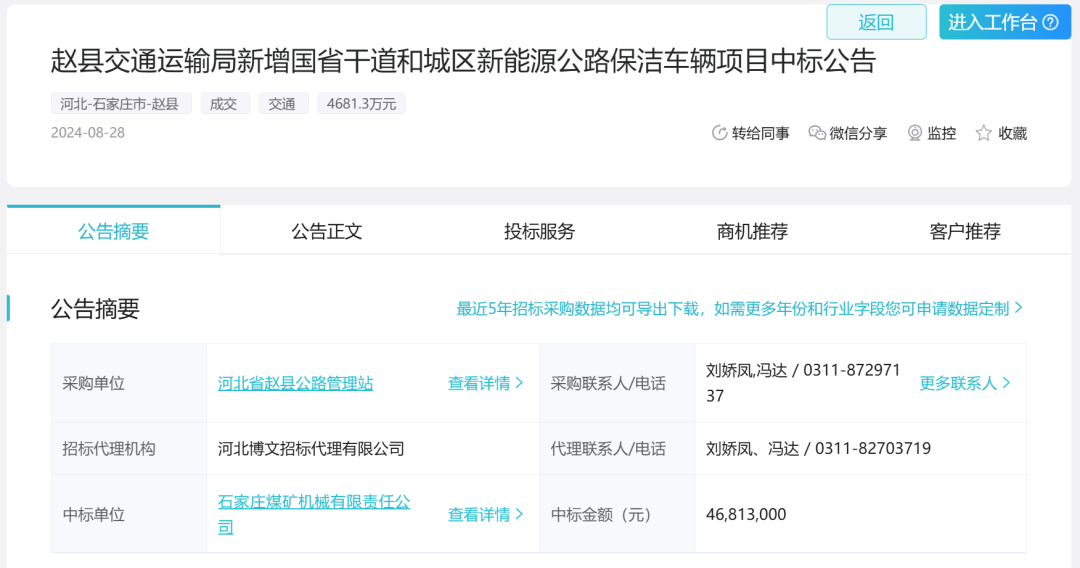Screen dimensions: 1080x568
Task: Click 河北博文招标代理有限公司 cell
Action: coord(373,449)
